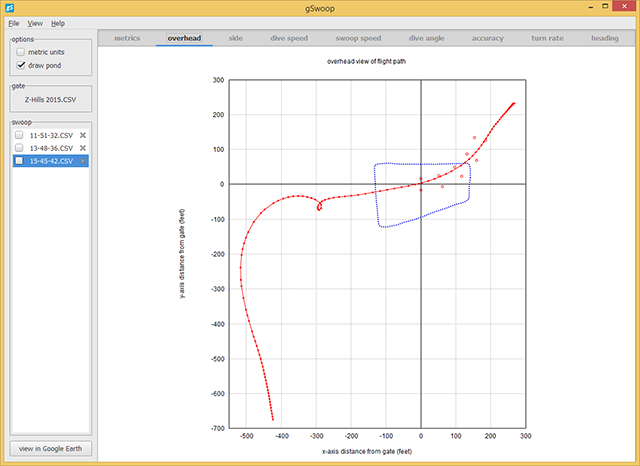Toggle the checkbox for 15-45-42.CSV
This screenshot has height=466, width=640.
tap(18, 161)
